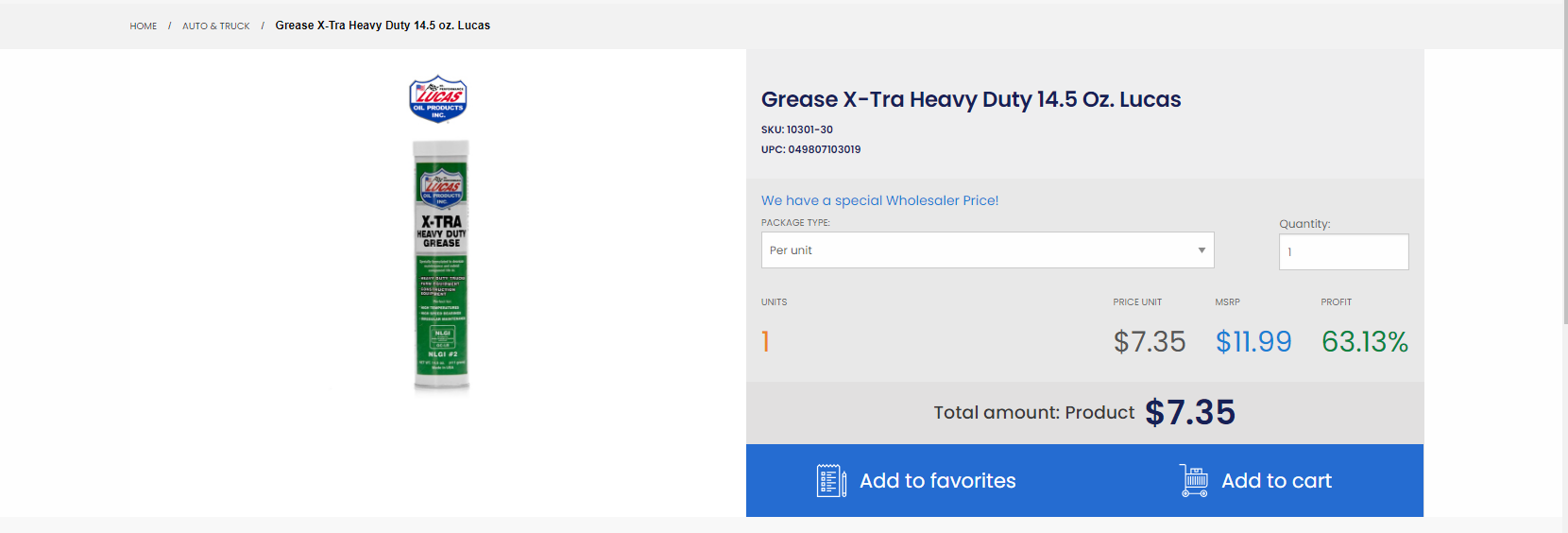Click the special Wholesaler Price link
Screen dimensions: 1568x533
click(879, 200)
